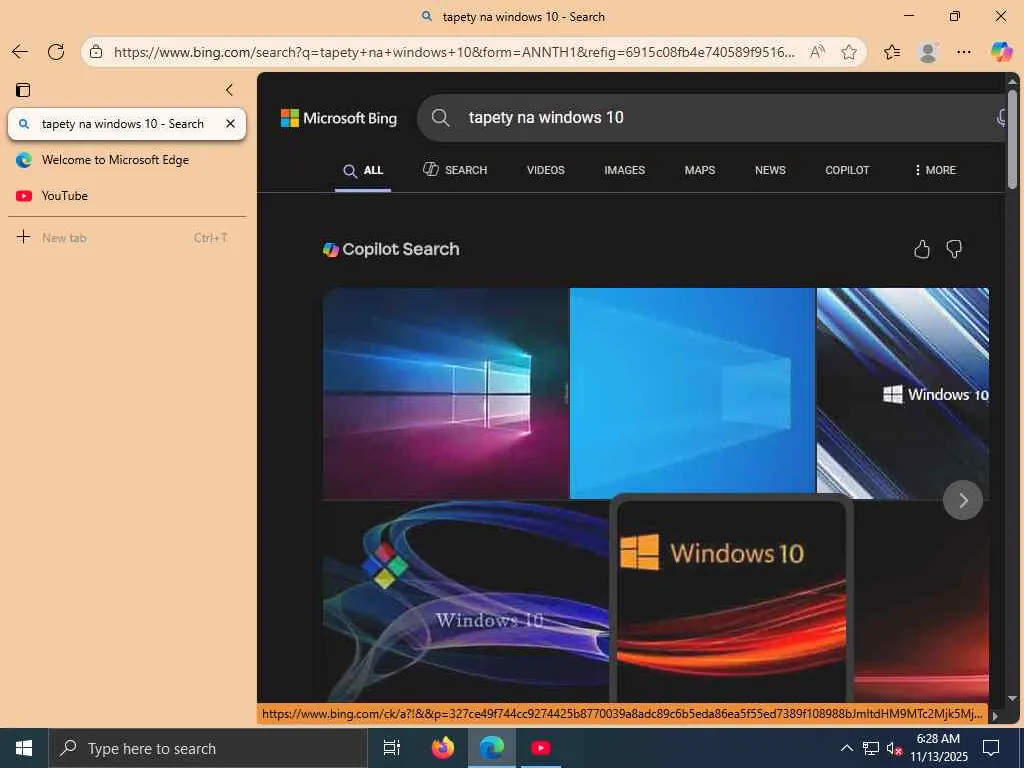
Task: Switch to the VIDEOS tab
Action: coord(546,170)
